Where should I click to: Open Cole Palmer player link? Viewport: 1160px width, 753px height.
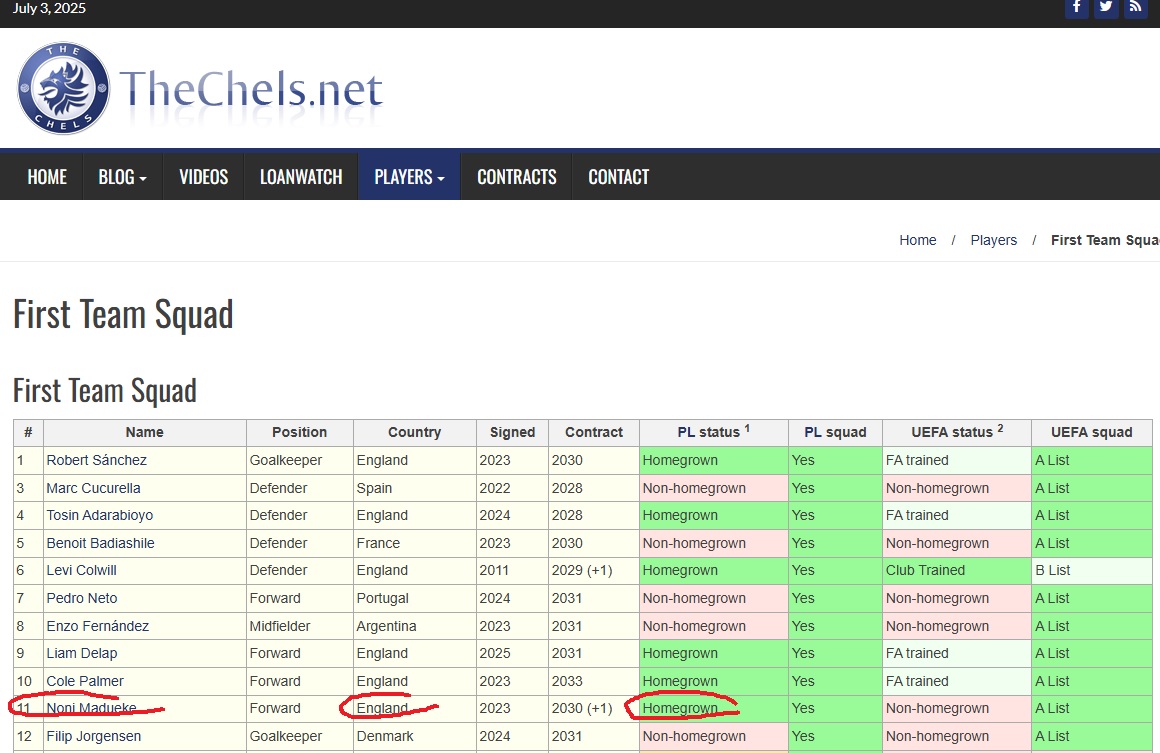pos(85,681)
